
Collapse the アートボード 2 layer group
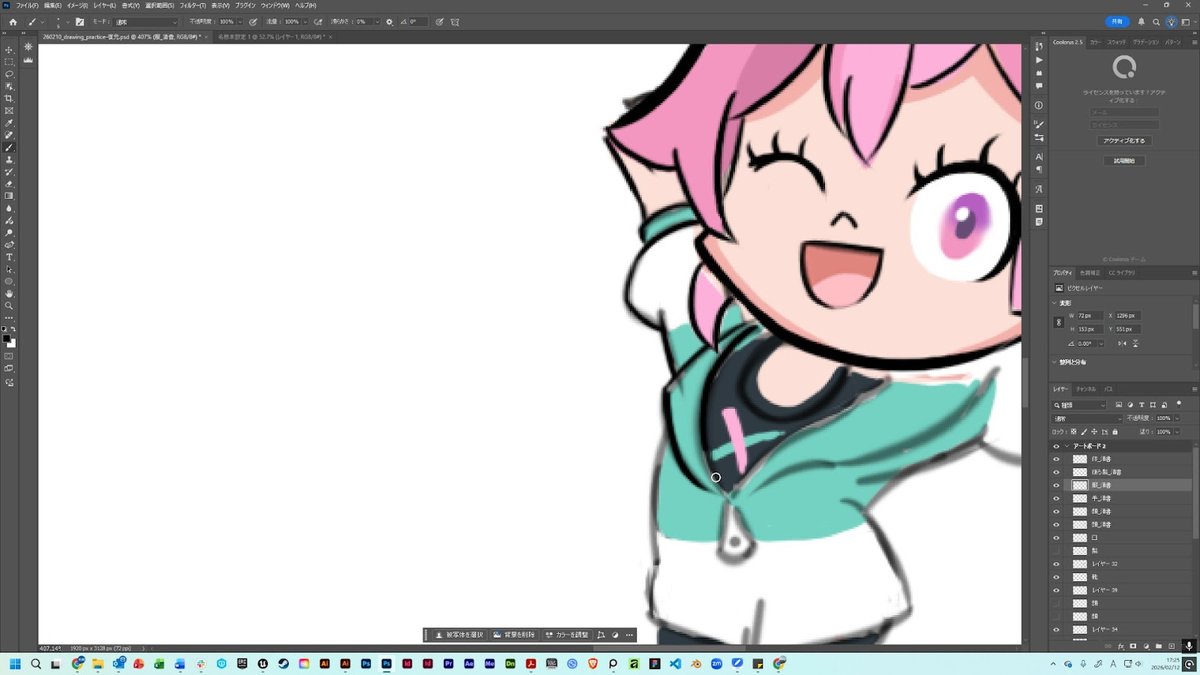pyautogui.click(x=1067, y=446)
